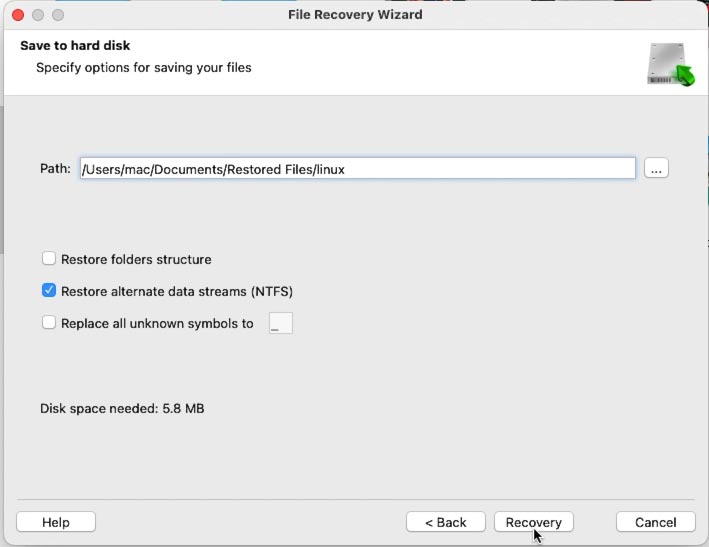Click the Path text field

point(358,169)
